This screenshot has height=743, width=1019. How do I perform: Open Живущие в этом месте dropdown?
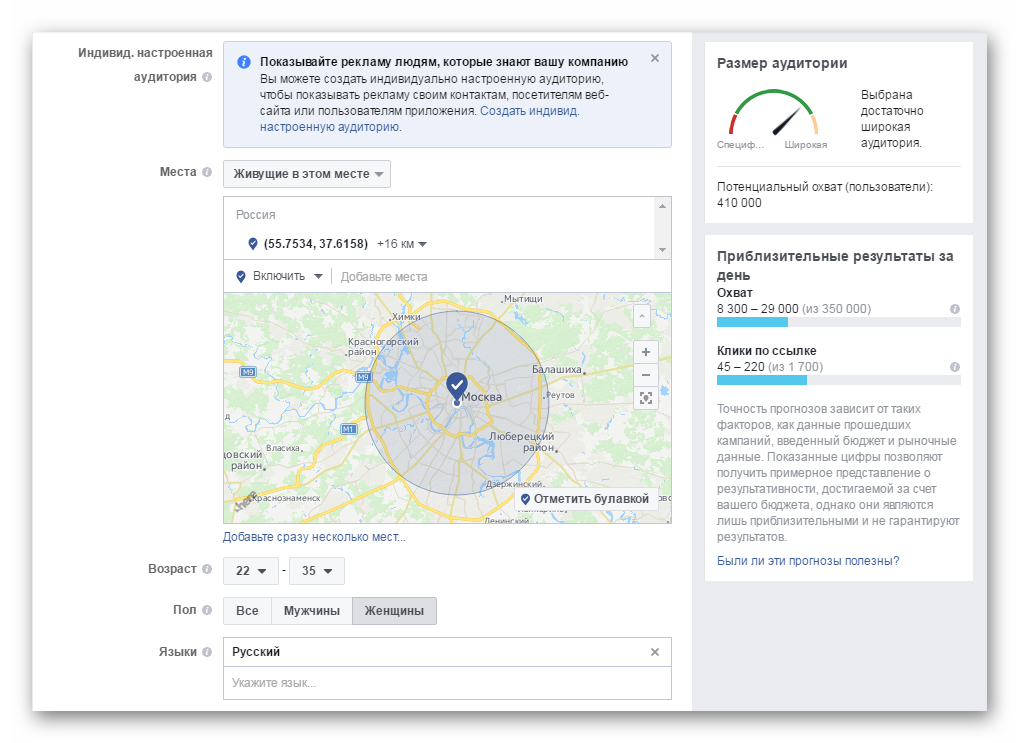(307, 174)
